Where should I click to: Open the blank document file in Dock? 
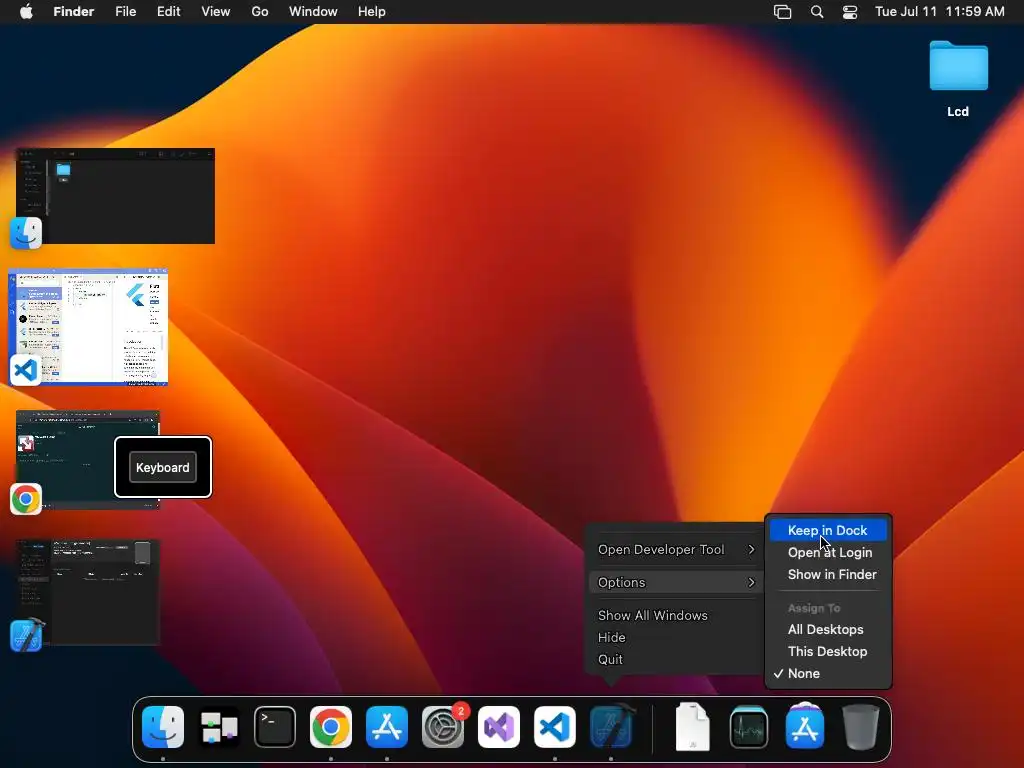tap(693, 727)
